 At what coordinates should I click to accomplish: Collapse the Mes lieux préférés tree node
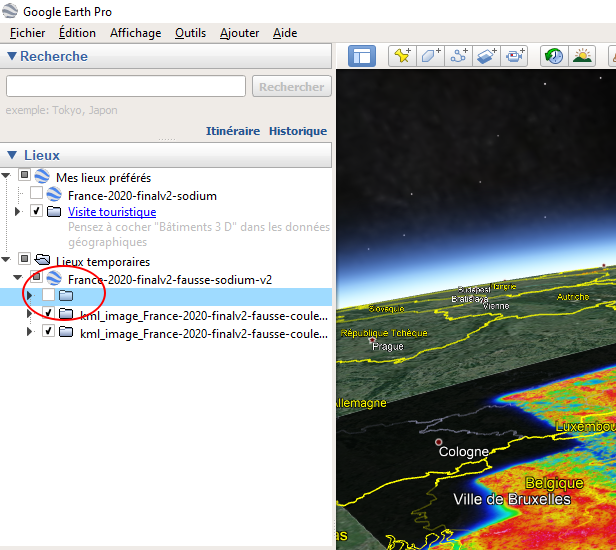point(6,176)
